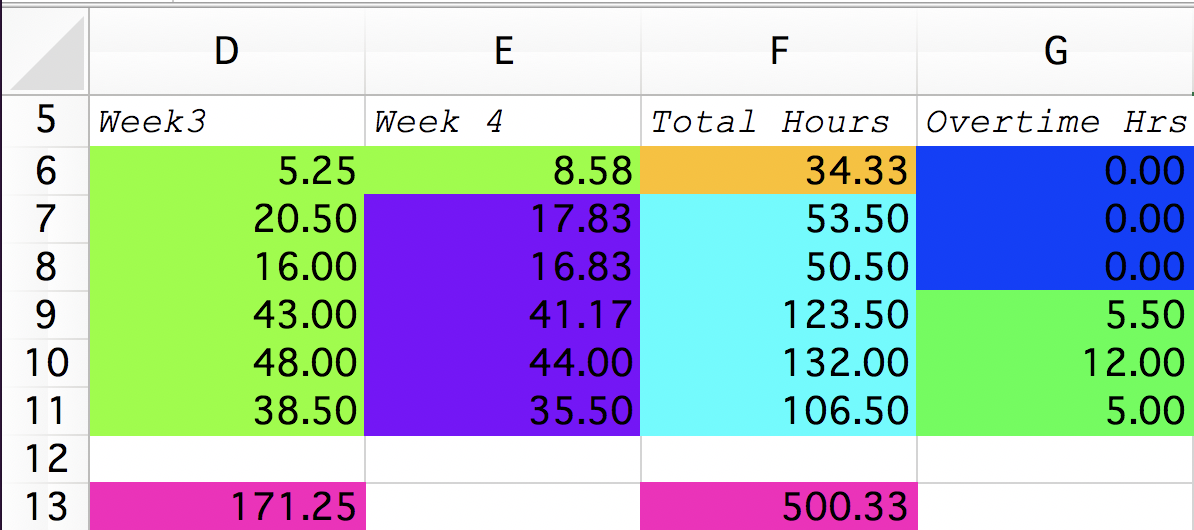Select green cell containing 12.00
The image size is (1194, 530).
click(1055, 362)
